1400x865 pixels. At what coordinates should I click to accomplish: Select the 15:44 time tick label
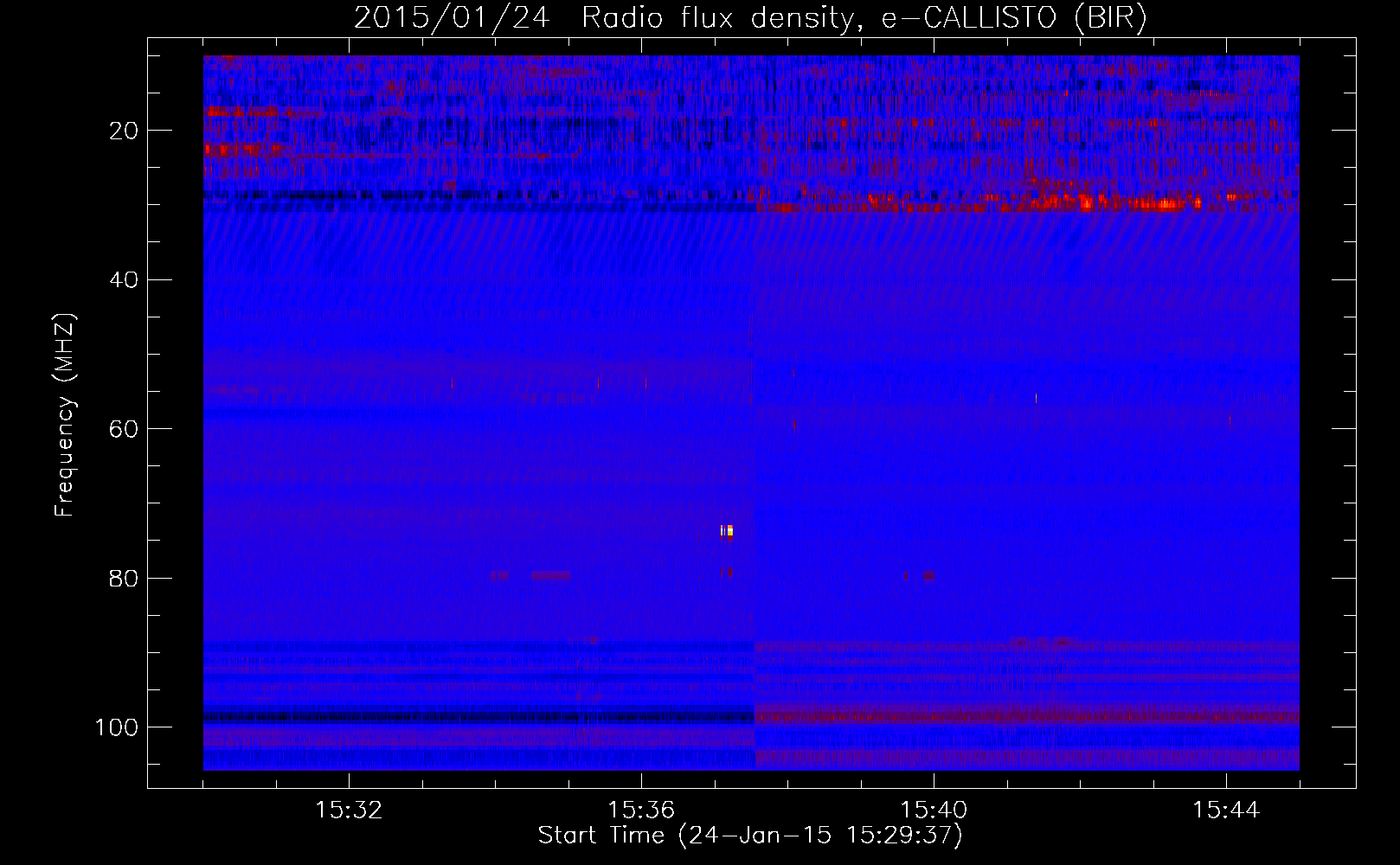pyautogui.click(x=1226, y=811)
